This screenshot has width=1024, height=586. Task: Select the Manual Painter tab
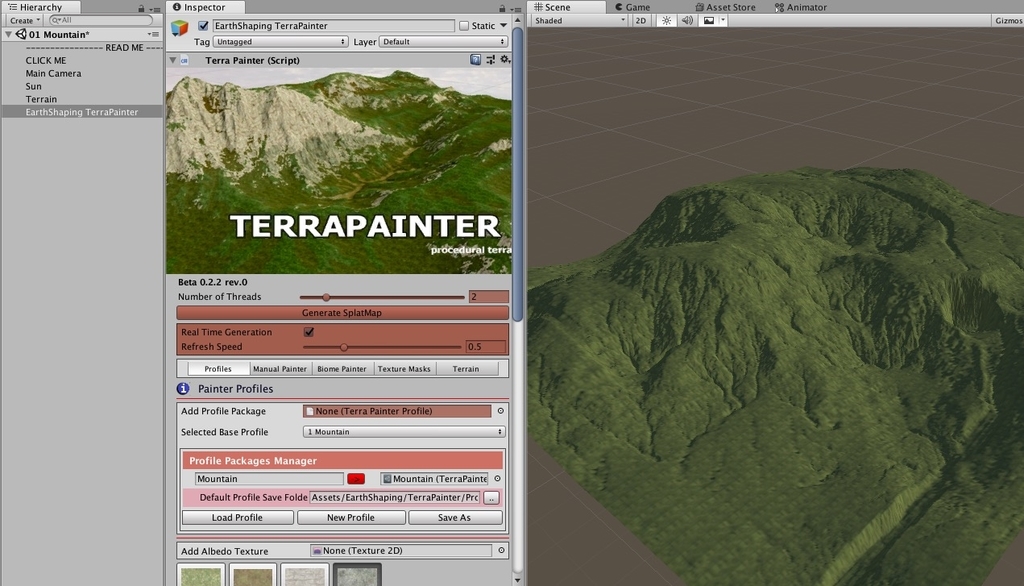tap(280, 368)
